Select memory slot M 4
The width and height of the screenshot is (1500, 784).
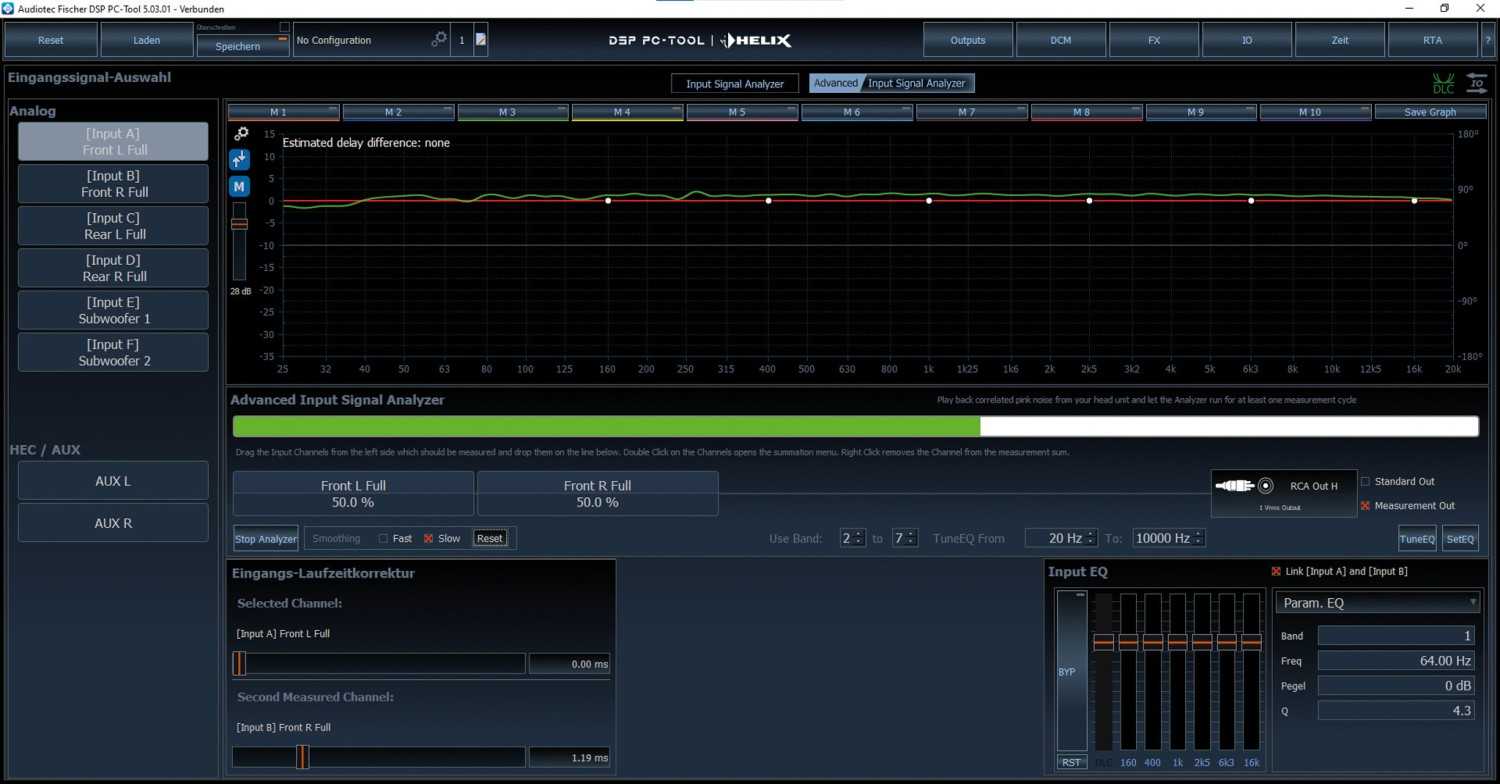pyautogui.click(x=628, y=112)
